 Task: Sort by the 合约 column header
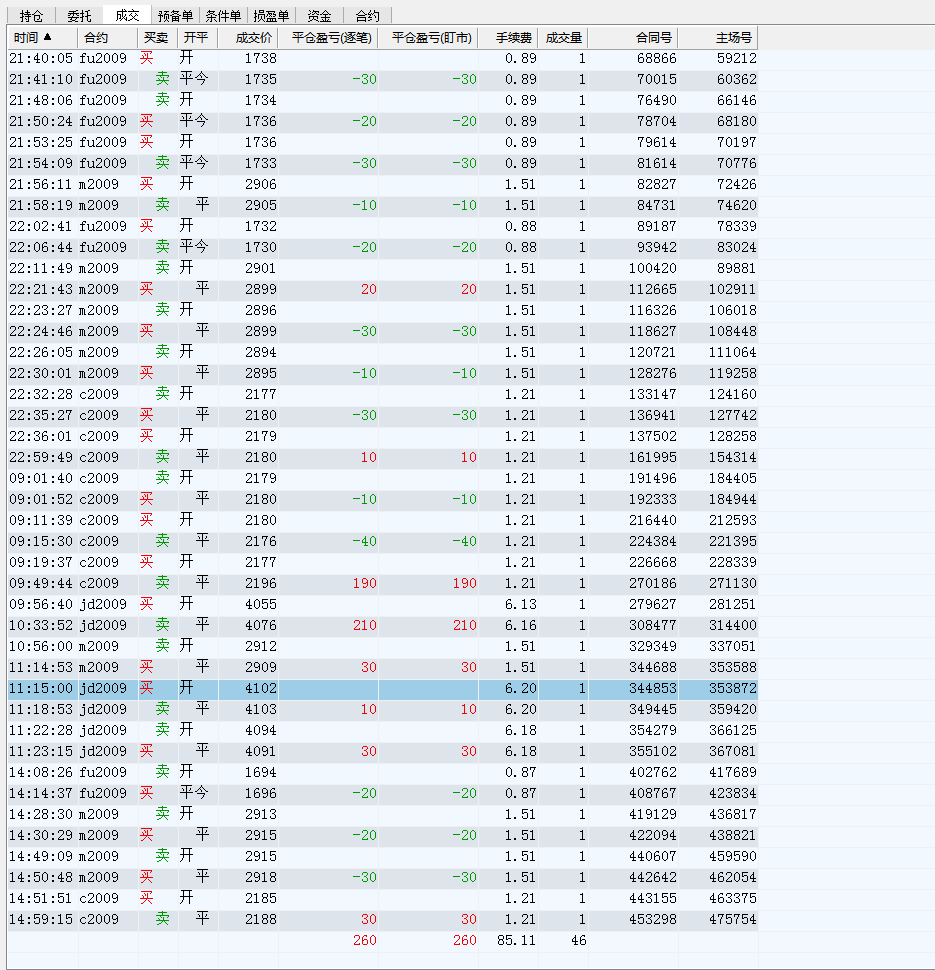(96, 38)
